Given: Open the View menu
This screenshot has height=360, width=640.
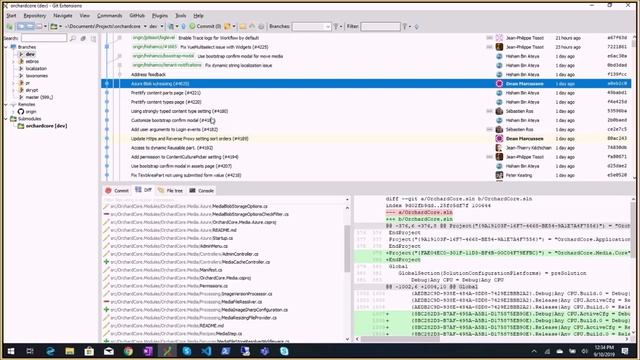Looking at the screenshot, I should (x=84, y=16).
